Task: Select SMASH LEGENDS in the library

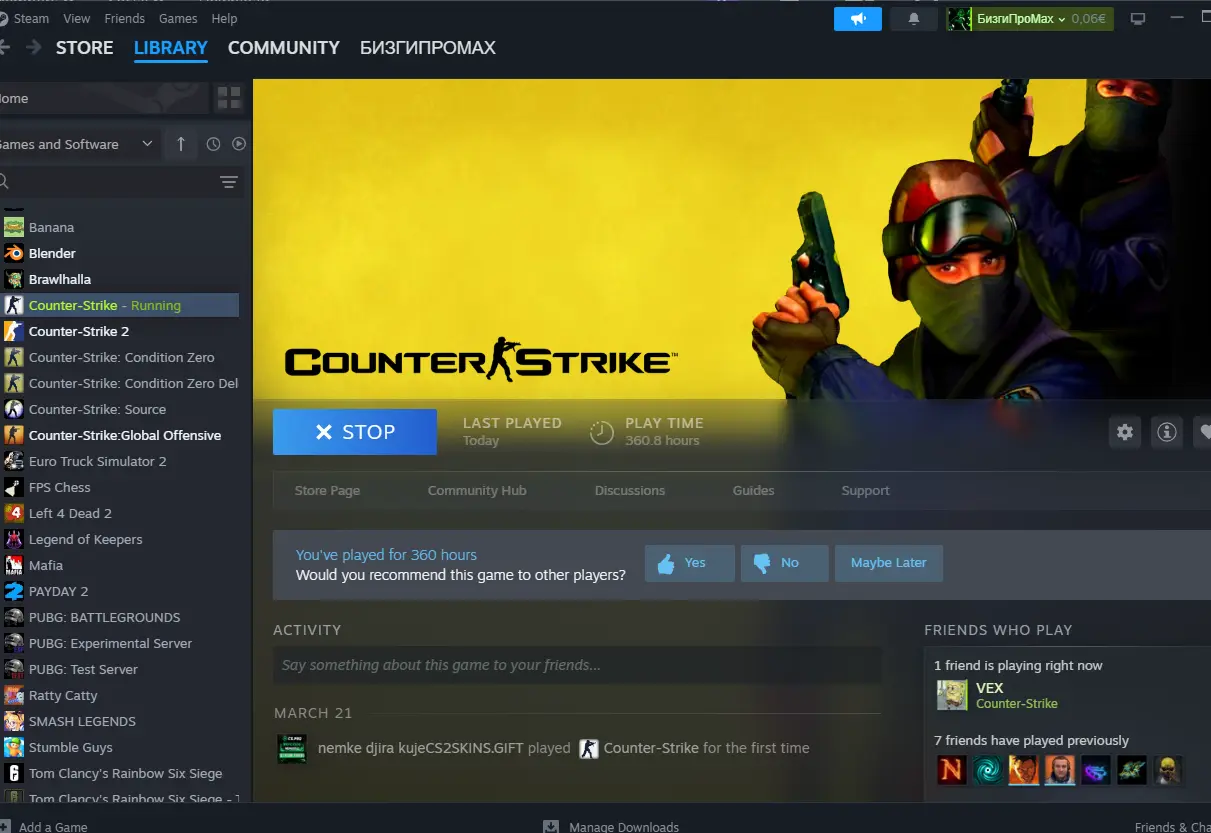Action: pyautogui.click(x=120, y=721)
